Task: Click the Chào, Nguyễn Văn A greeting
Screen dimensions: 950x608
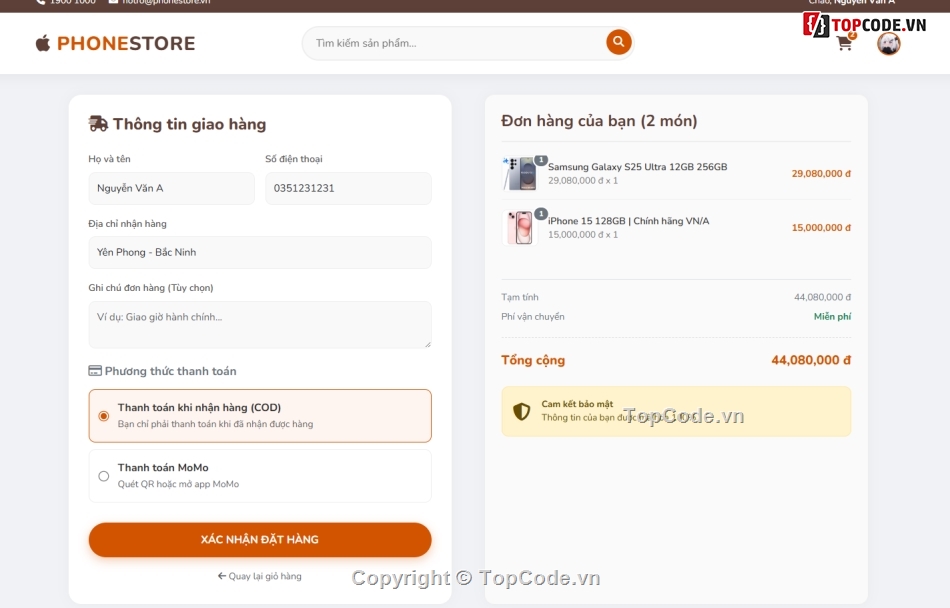Action: tap(850, 2)
